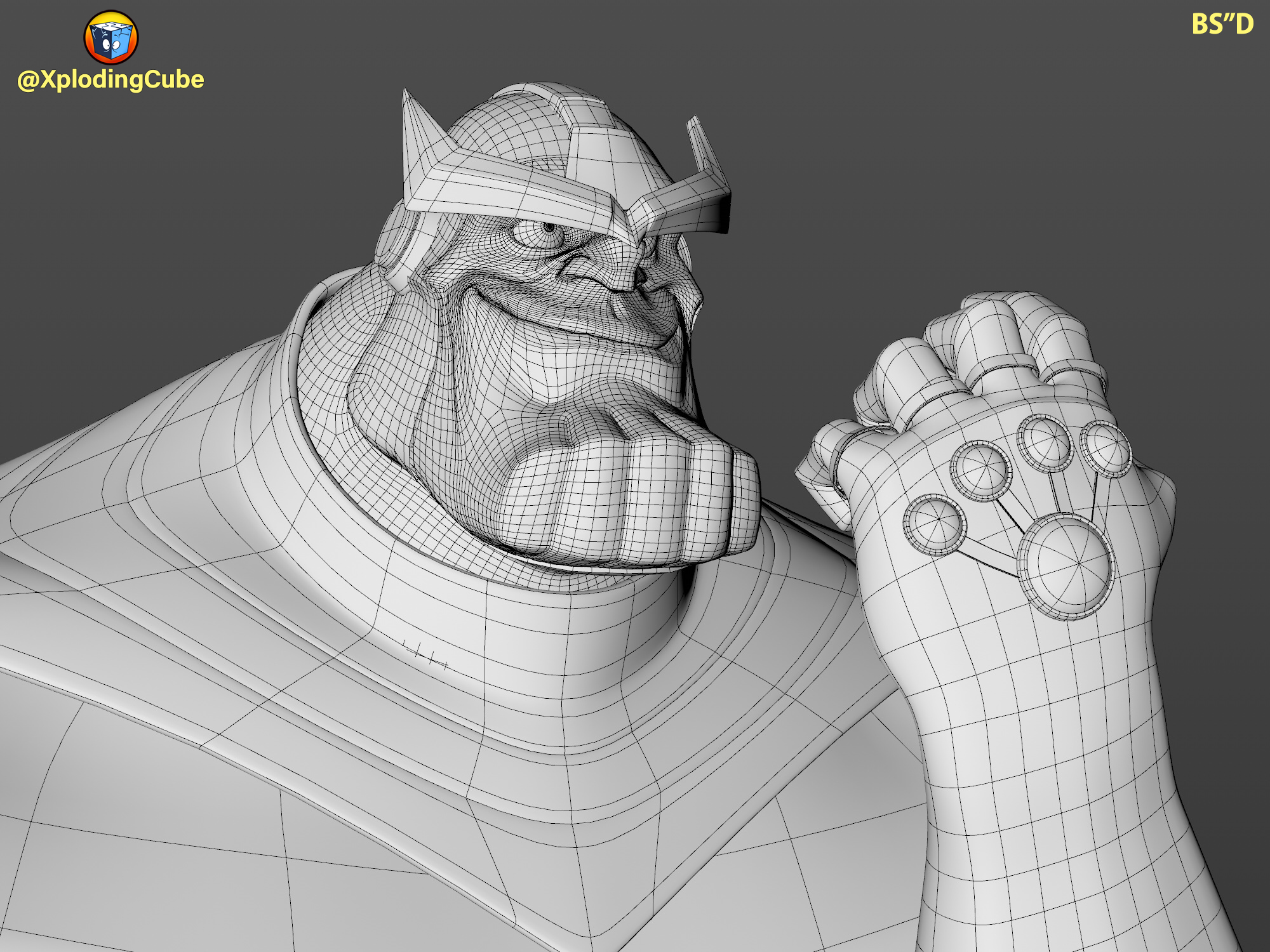This screenshot has width=1270, height=952.
Task: Click the XplodingCube cube logo icon
Action: click(111, 37)
